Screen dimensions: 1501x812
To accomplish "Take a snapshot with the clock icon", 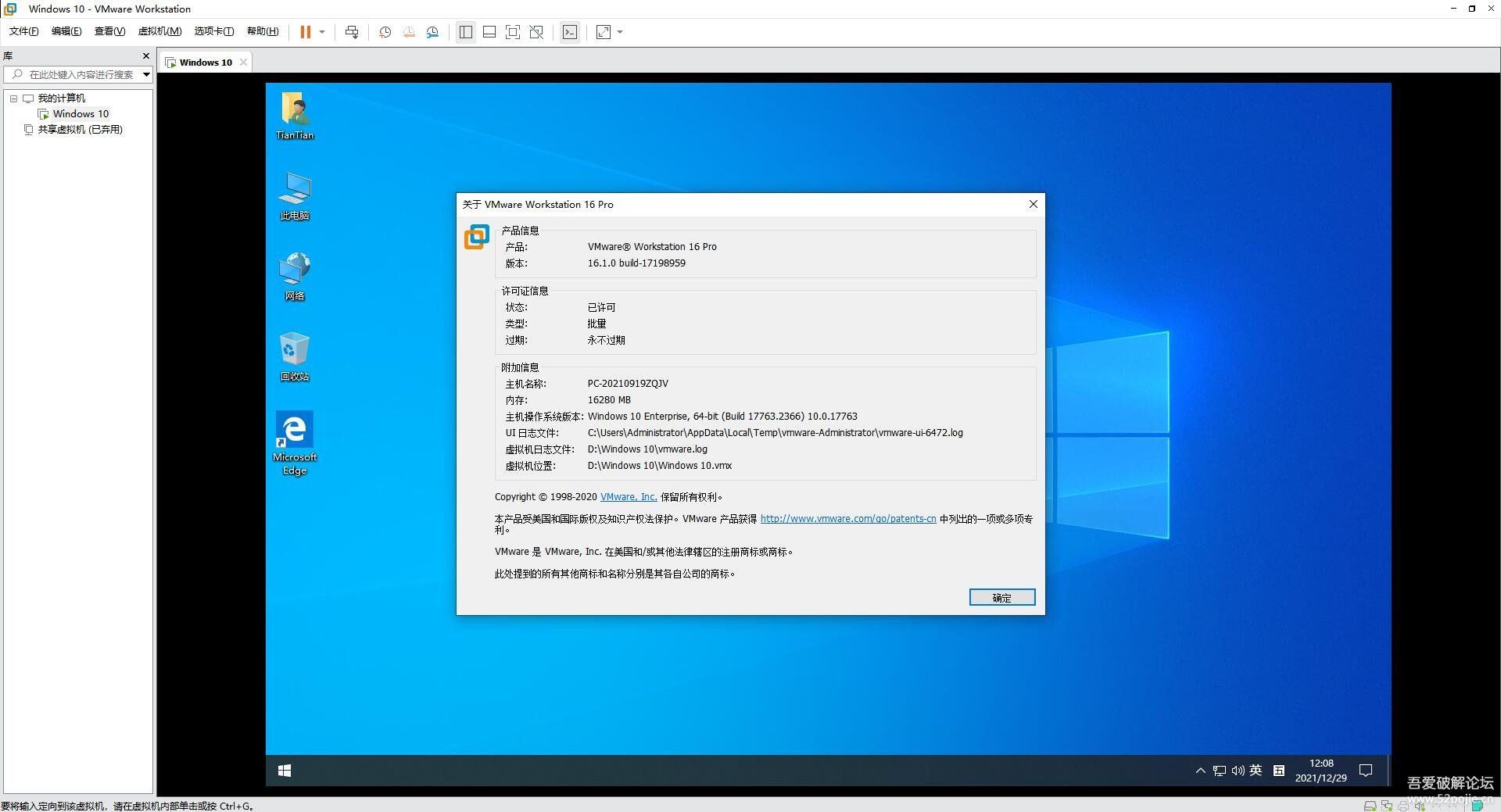I will pyautogui.click(x=385, y=32).
